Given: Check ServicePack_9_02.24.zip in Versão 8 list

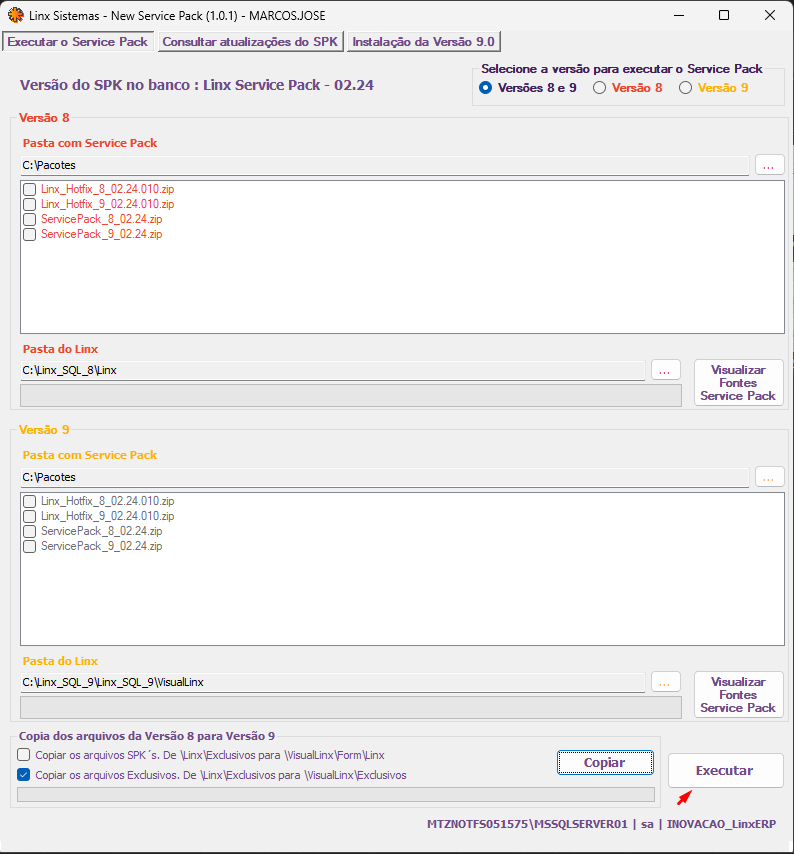Looking at the screenshot, I should (x=29, y=234).
